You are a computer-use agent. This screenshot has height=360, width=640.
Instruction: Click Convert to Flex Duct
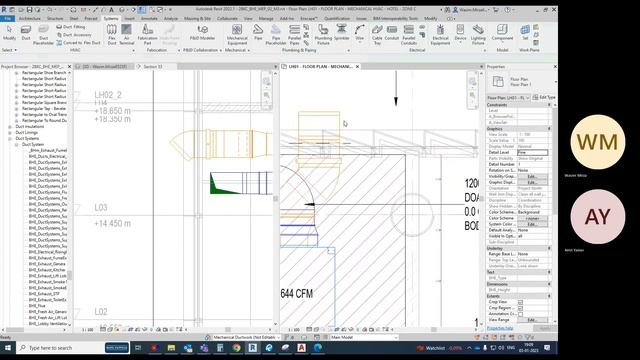pos(78,42)
